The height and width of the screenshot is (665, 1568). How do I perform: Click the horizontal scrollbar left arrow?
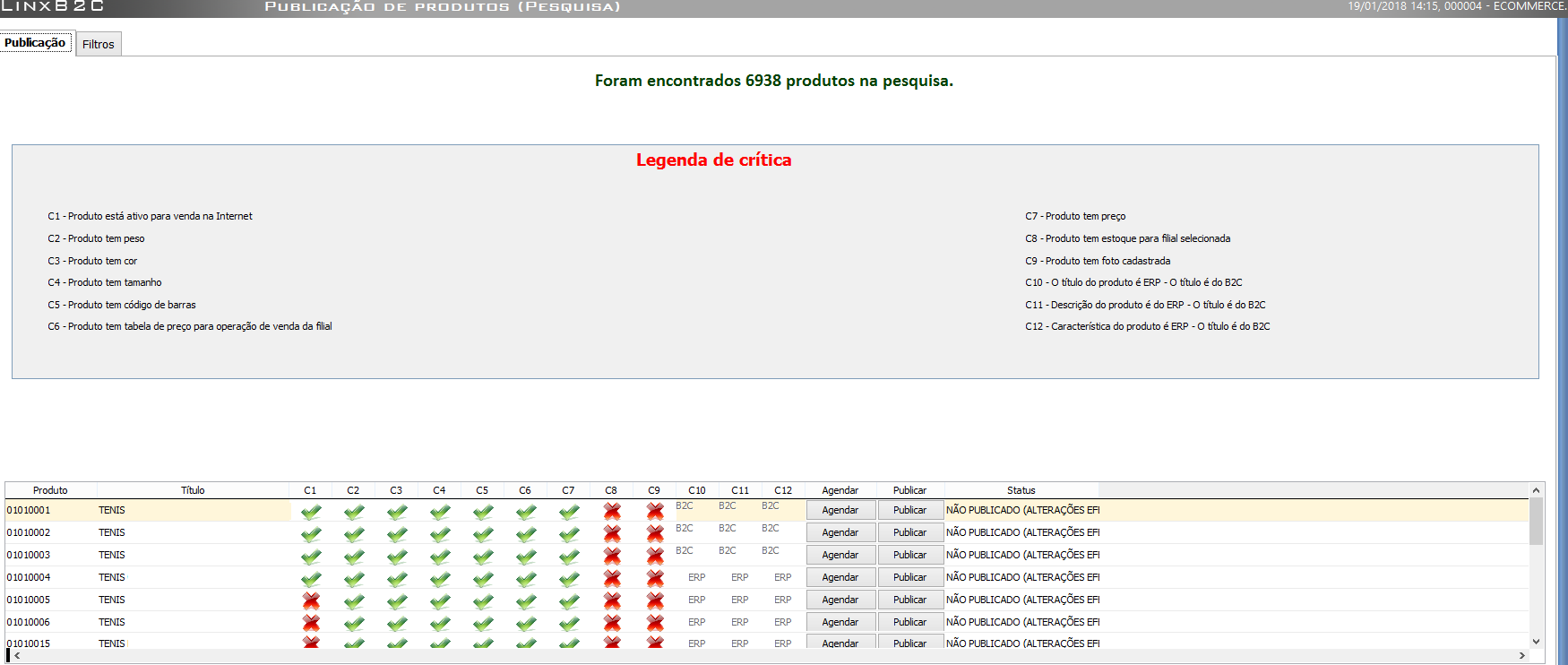pos(17,656)
